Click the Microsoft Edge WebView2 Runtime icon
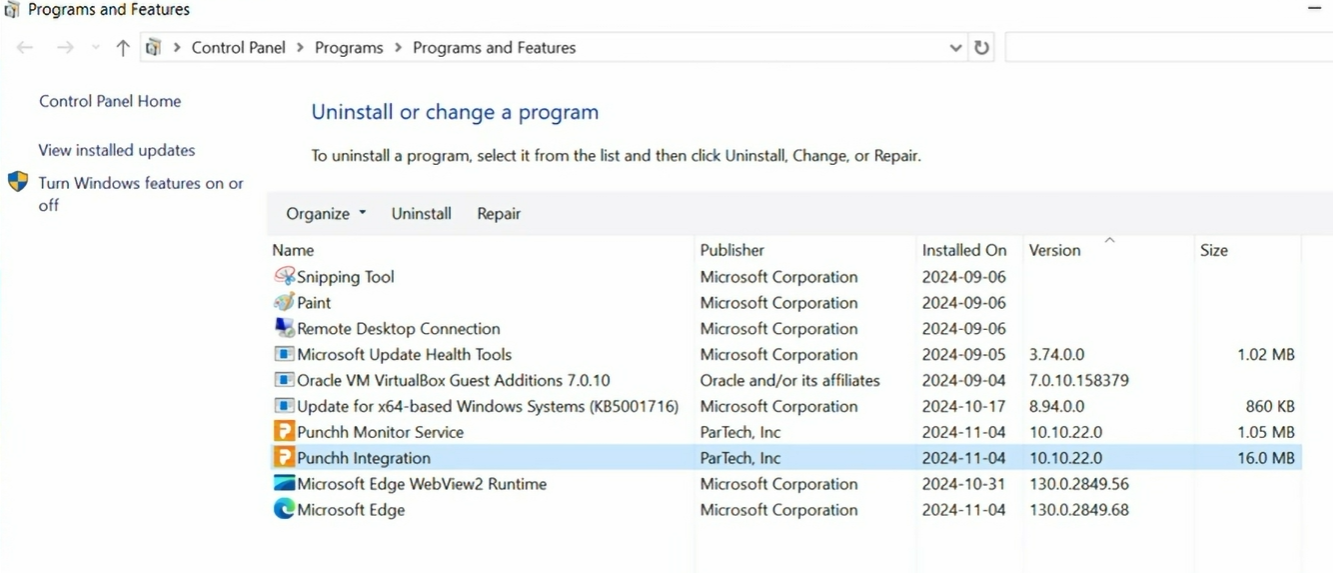The height and width of the screenshot is (573, 1333). coord(284,484)
